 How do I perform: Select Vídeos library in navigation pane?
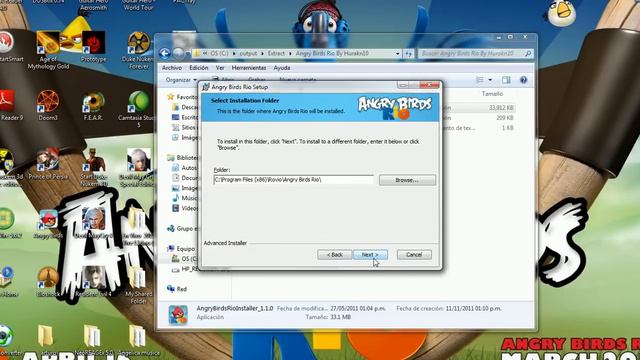[184, 208]
